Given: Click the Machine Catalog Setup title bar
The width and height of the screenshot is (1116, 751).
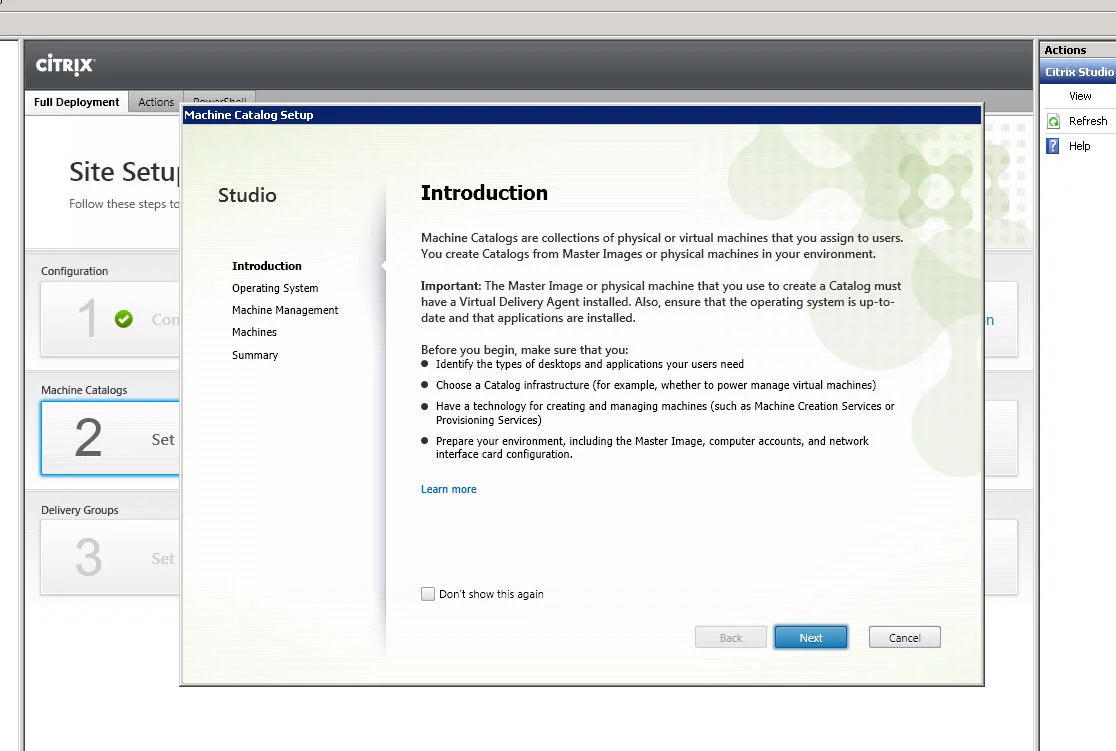Looking at the screenshot, I should (x=581, y=115).
